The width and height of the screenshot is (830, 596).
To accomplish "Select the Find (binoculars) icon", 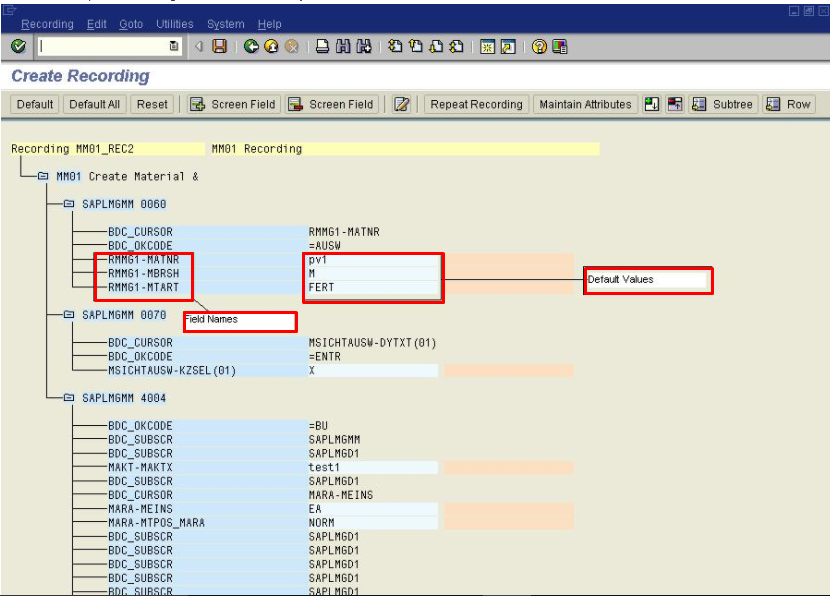I will [x=341, y=46].
